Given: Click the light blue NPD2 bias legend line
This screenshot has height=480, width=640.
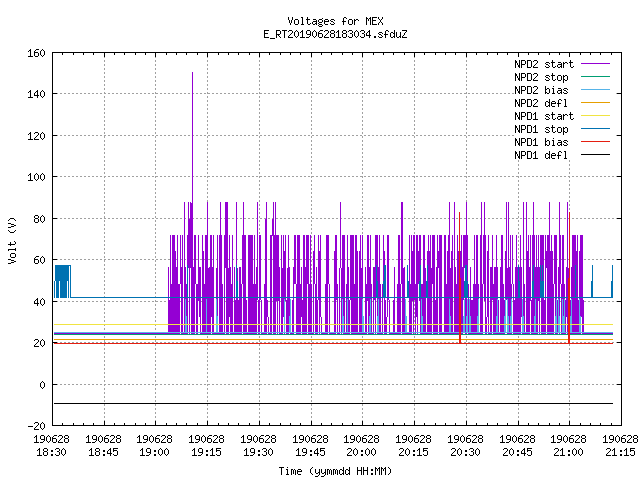Looking at the screenshot, I should (595, 90).
